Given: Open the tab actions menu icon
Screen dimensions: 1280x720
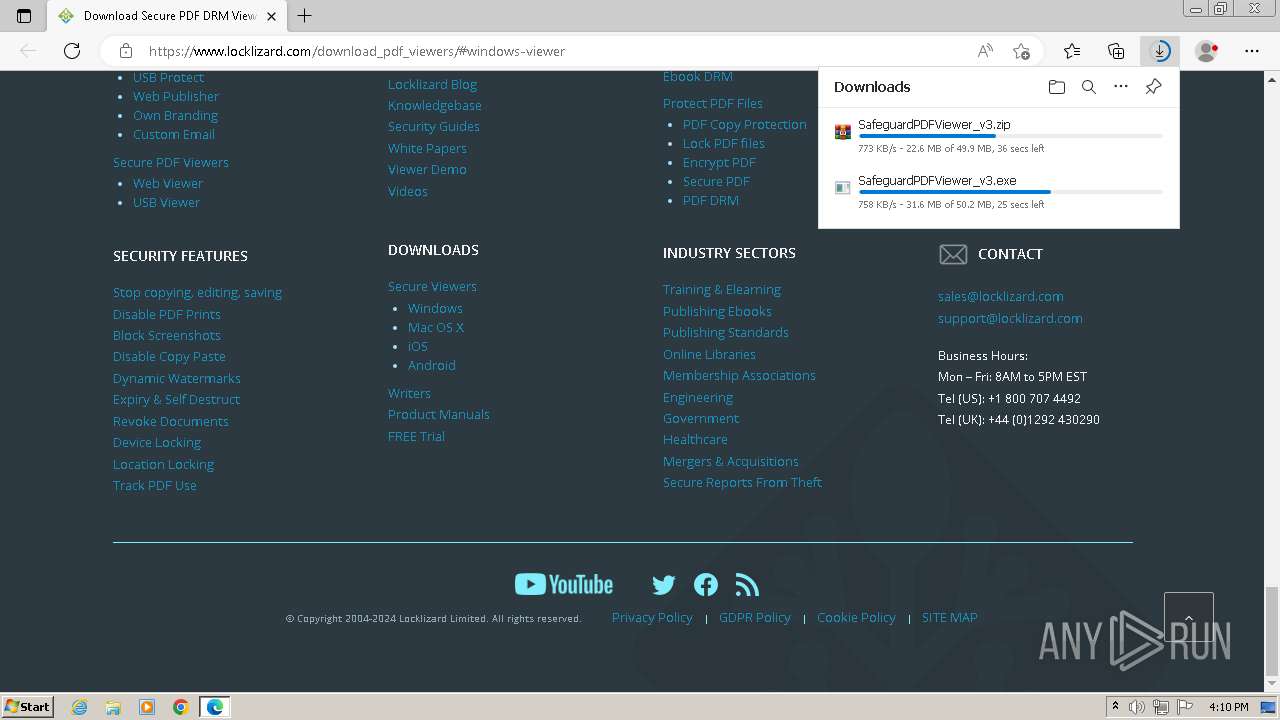Looking at the screenshot, I should point(24,16).
